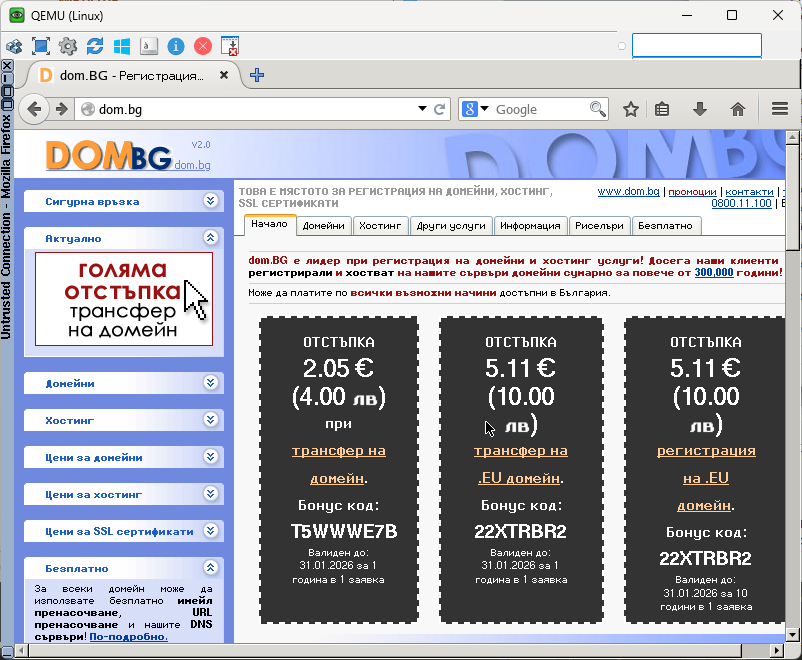
Task: Click the DOM.BG logo
Action: click(x=108, y=156)
